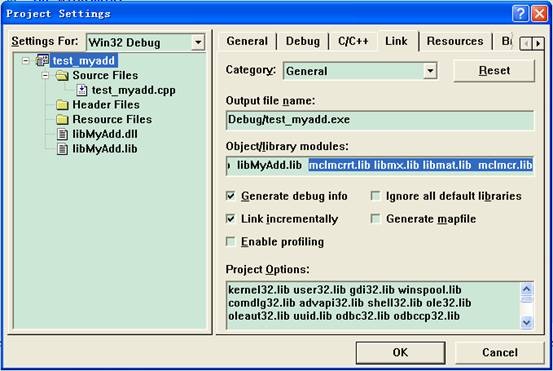Click inside the Project Options text box

point(374,305)
